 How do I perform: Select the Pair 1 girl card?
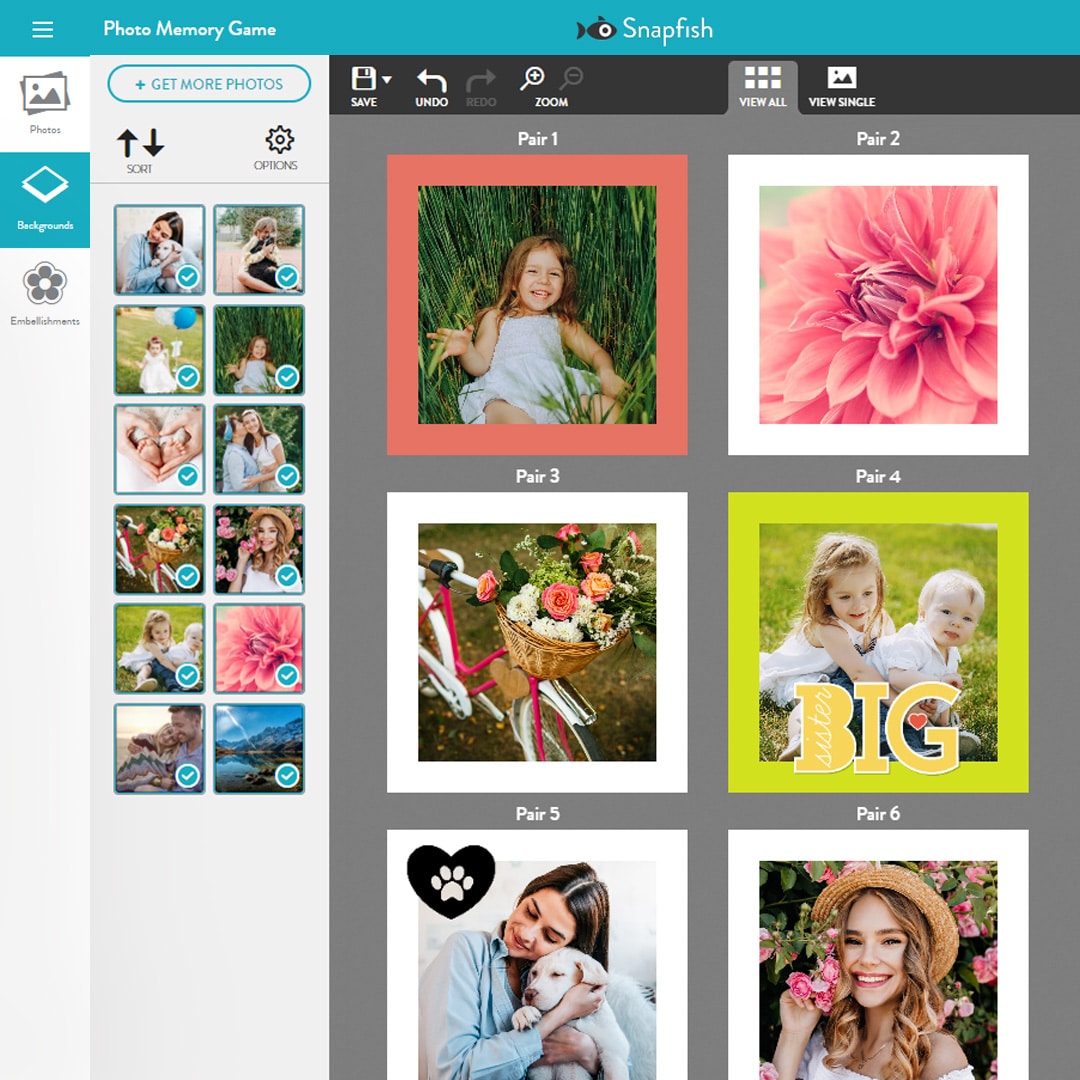[x=537, y=302]
